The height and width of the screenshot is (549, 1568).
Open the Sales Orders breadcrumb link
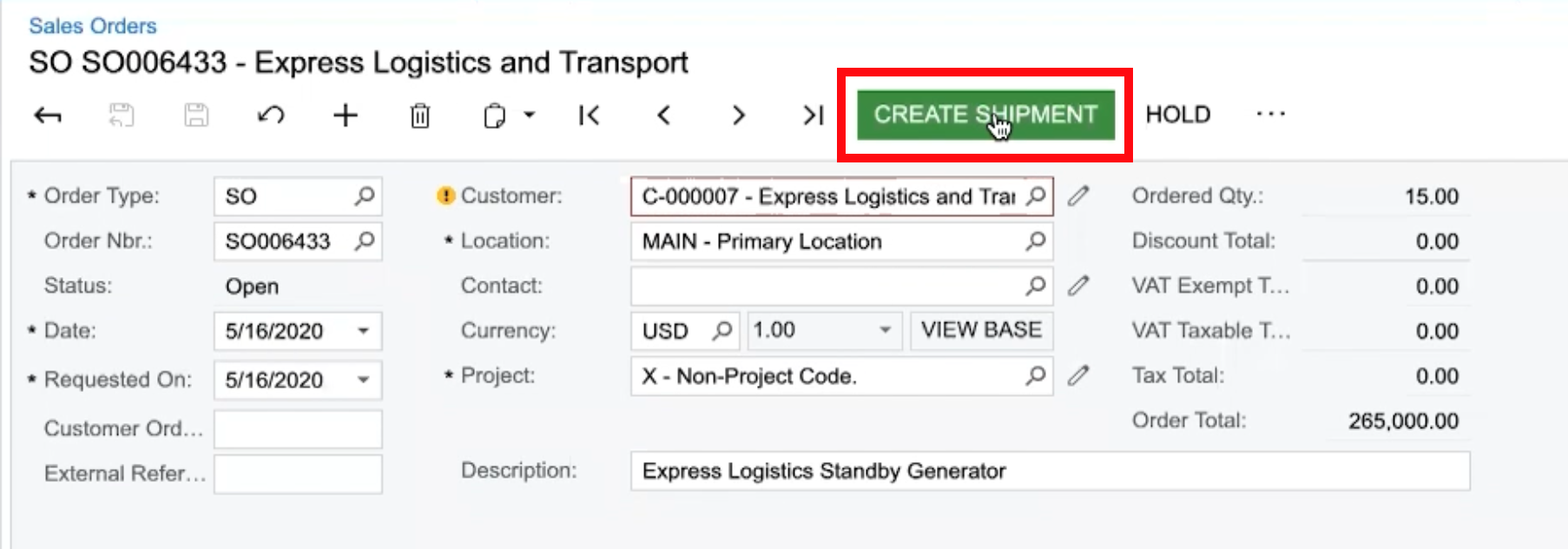[93, 26]
